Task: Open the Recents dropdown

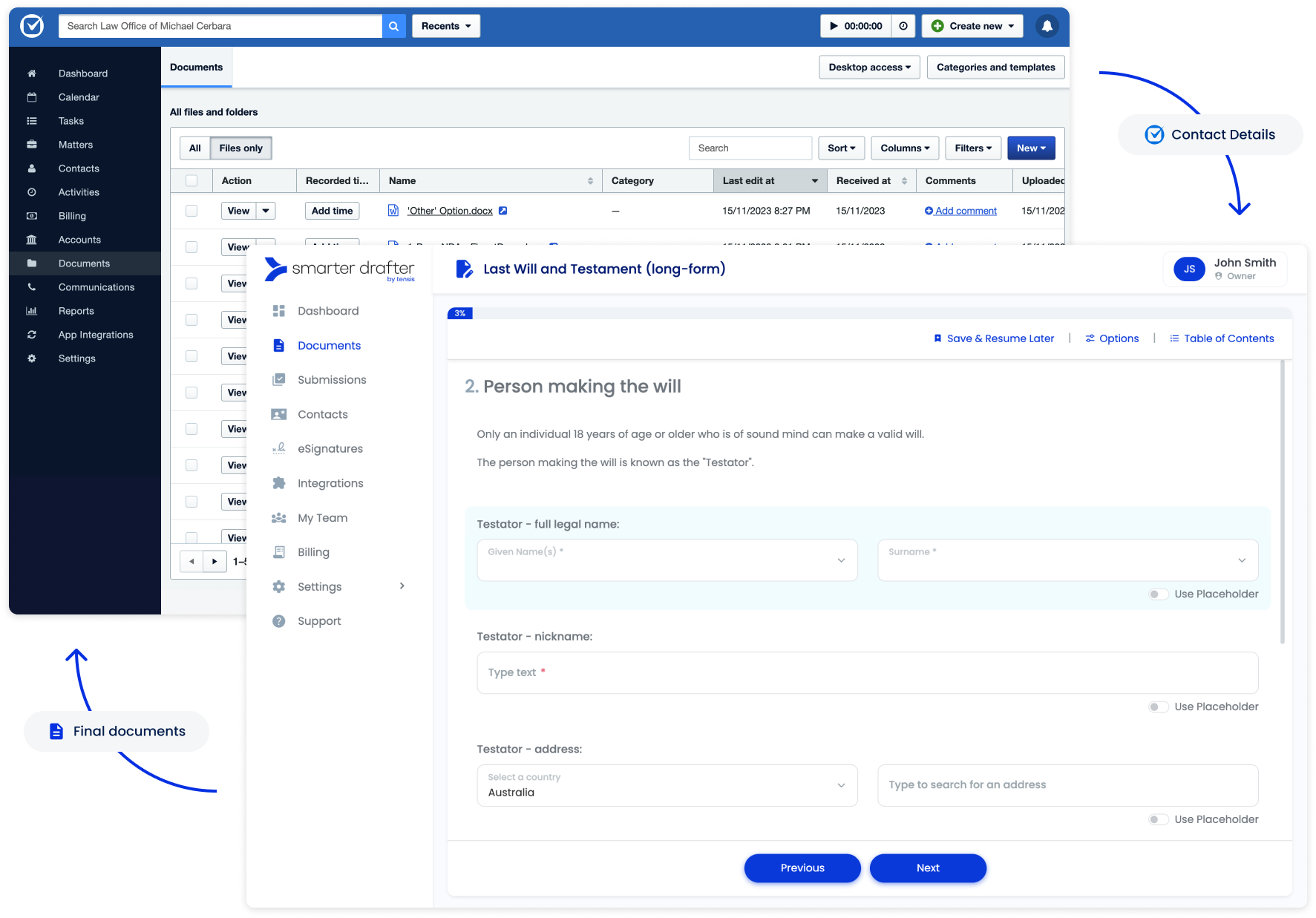Action: [x=446, y=26]
